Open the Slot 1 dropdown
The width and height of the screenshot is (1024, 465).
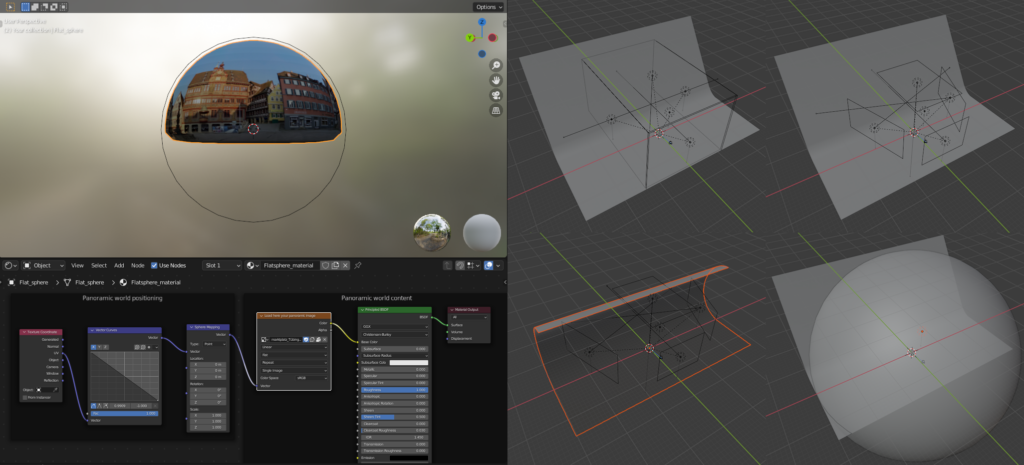click(x=222, y=265)
